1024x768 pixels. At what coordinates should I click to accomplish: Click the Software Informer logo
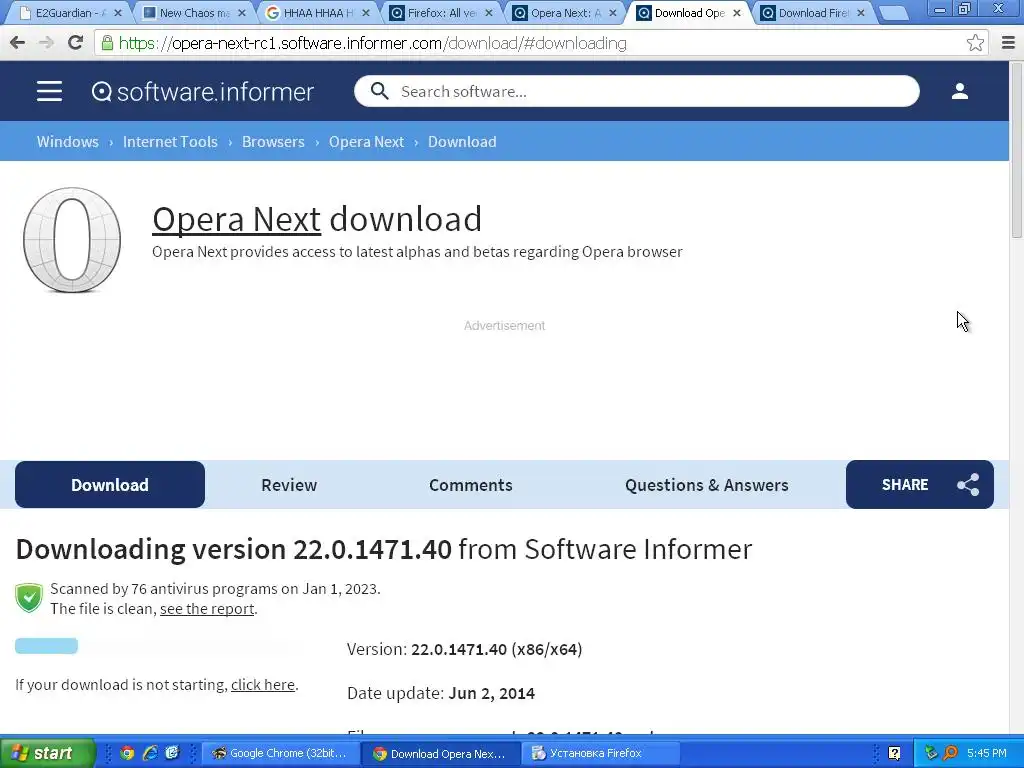pyautogui.click(x=203, y=91)
